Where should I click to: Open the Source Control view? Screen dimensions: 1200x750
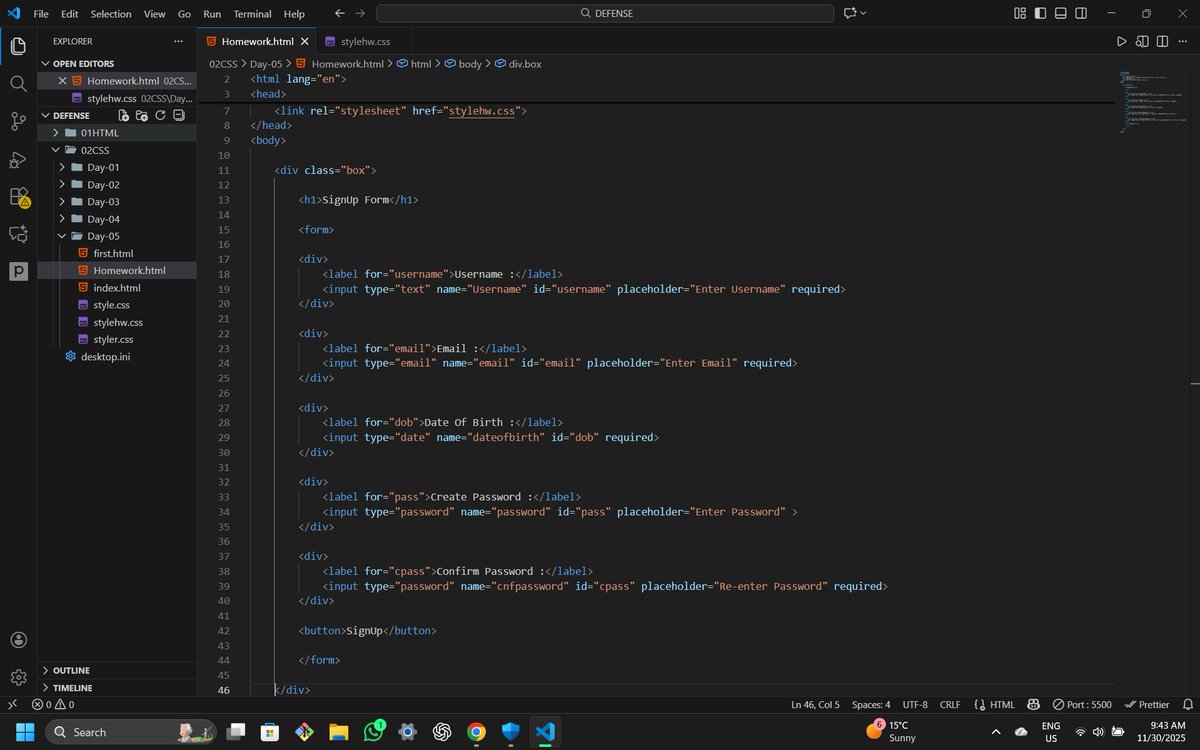click(x=18, y=122)
